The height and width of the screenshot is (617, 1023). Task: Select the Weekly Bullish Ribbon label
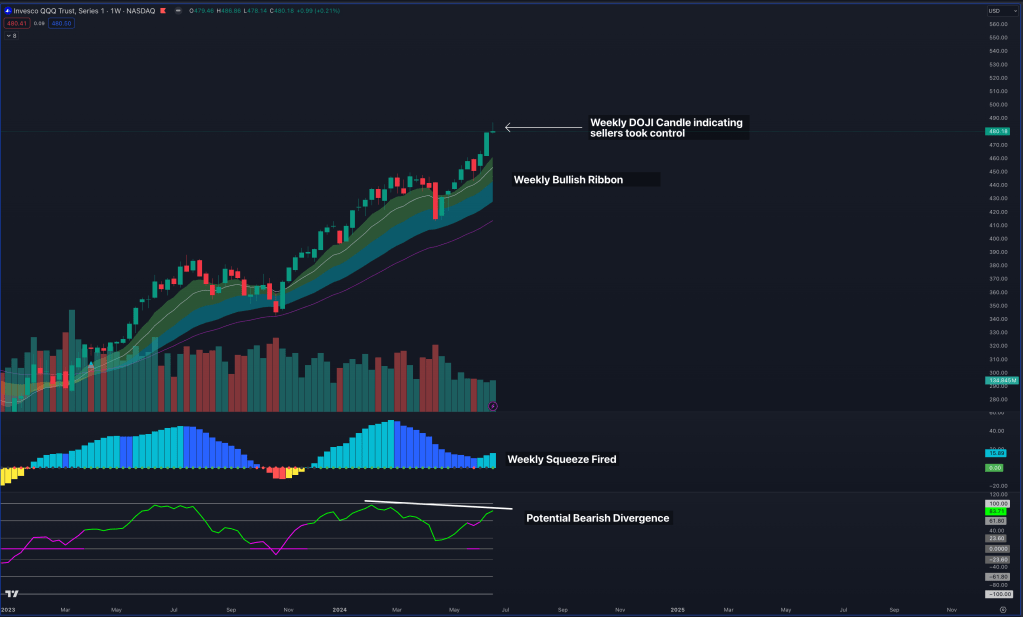[x=568, y=180]
